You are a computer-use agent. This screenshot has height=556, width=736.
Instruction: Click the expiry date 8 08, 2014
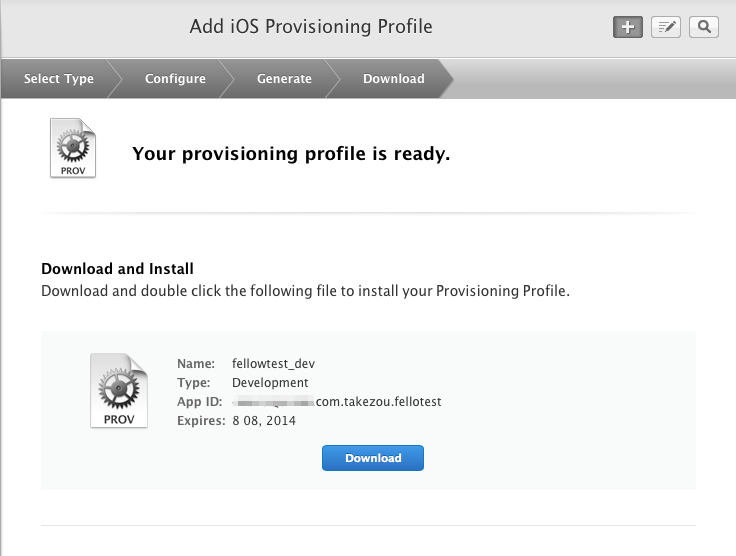coord(264,421)
